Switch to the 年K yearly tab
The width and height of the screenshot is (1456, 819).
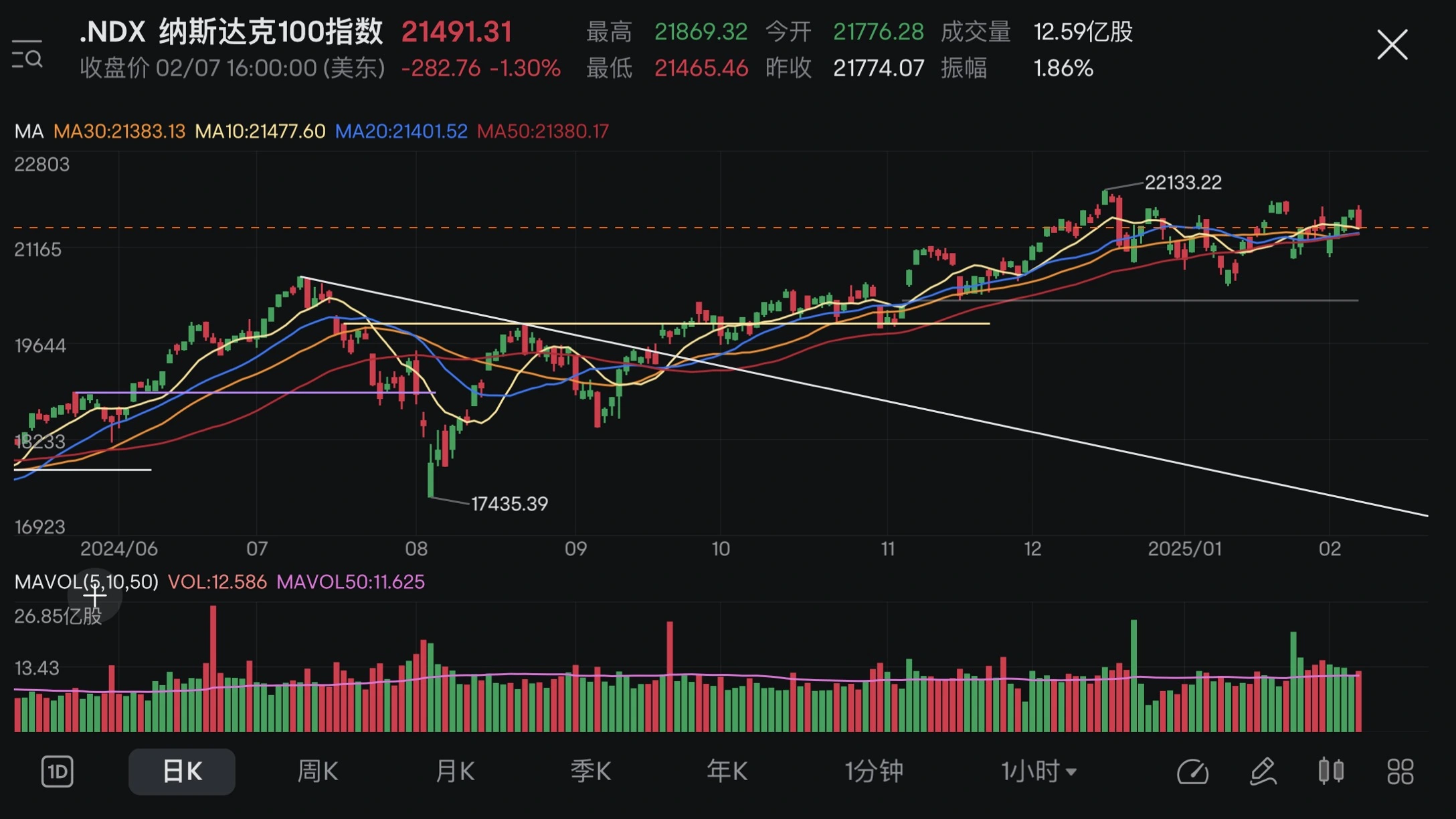[x=727, y=771]
